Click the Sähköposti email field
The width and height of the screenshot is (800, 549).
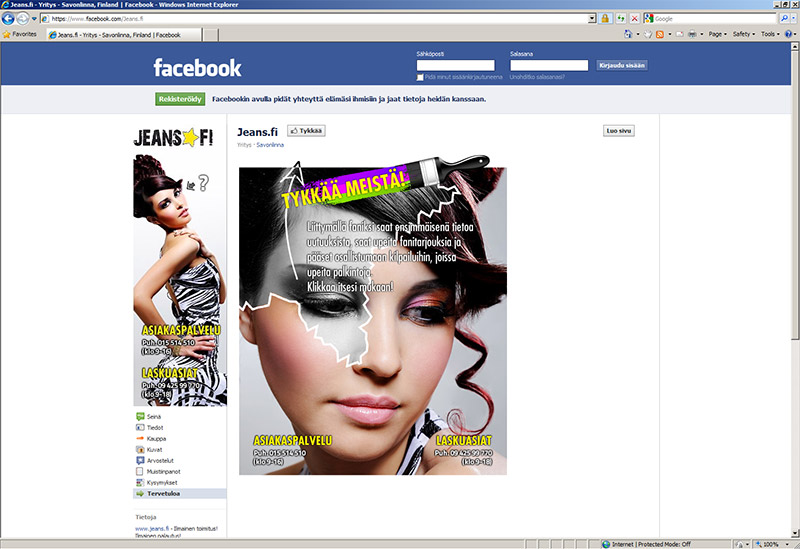point(456,65)
